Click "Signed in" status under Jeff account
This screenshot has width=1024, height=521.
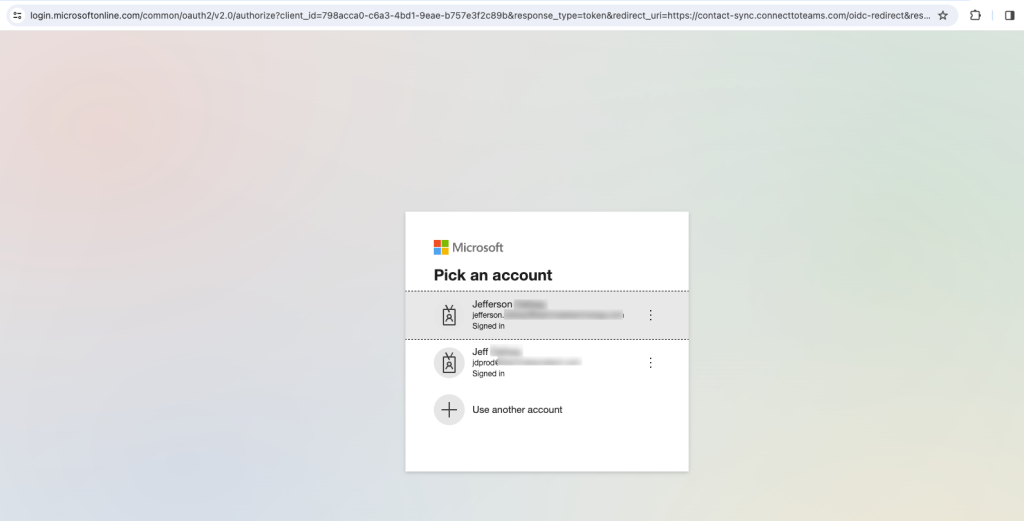488,374
